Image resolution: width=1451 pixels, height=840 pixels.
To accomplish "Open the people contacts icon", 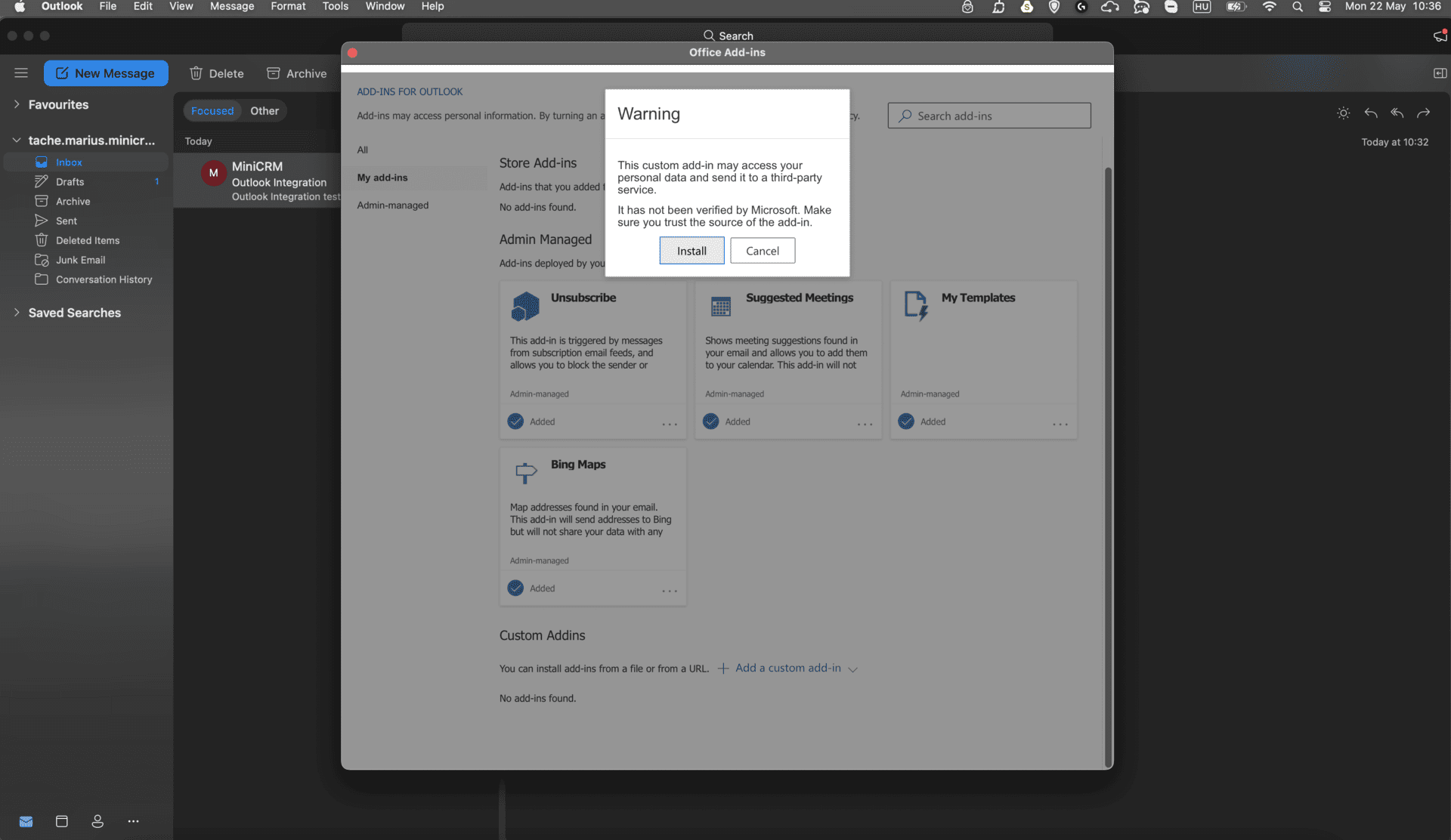I will coord(97,821).
